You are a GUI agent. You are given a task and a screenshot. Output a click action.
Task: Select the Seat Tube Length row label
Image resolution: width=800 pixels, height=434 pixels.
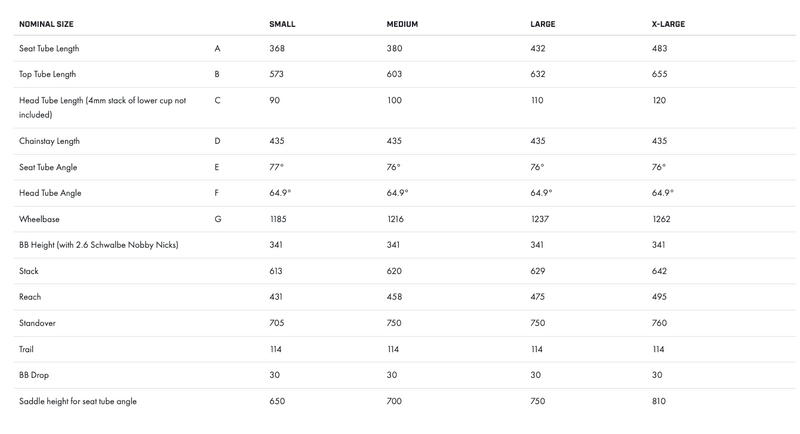[49, 48]
